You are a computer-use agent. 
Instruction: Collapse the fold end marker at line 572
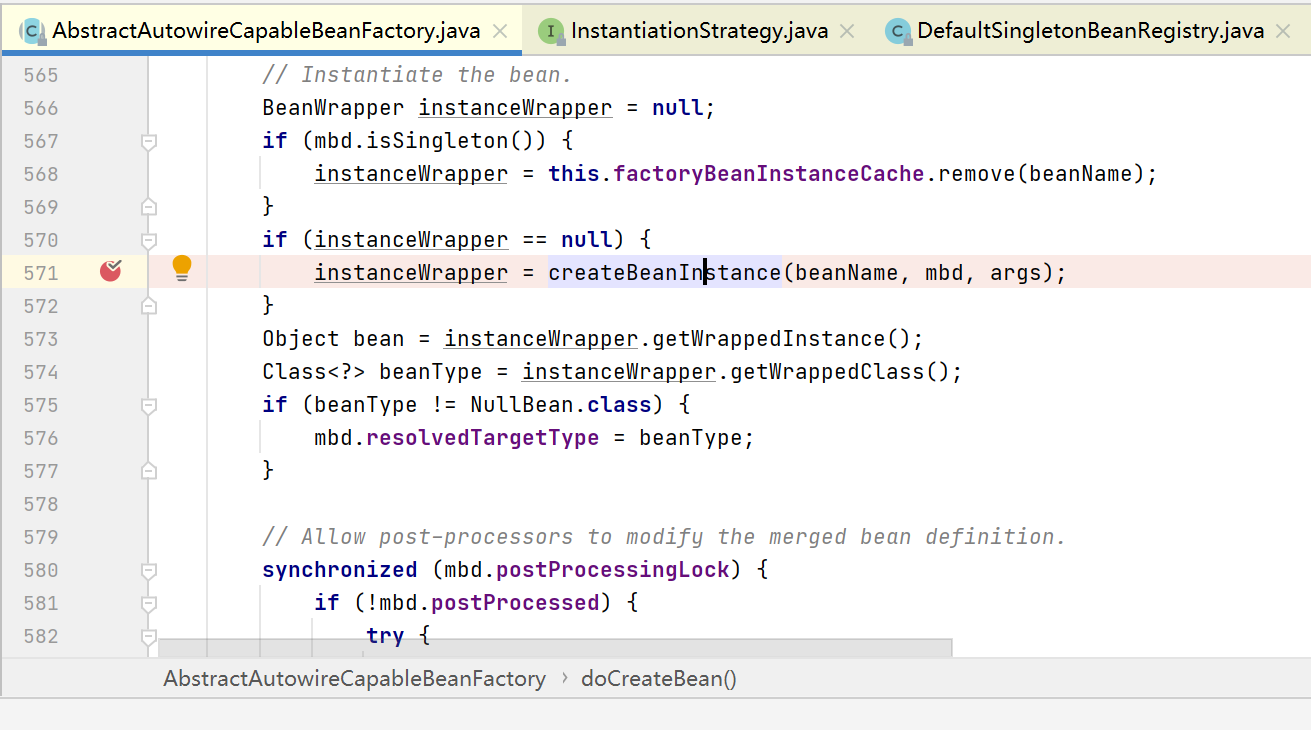(x=148, y=306)
